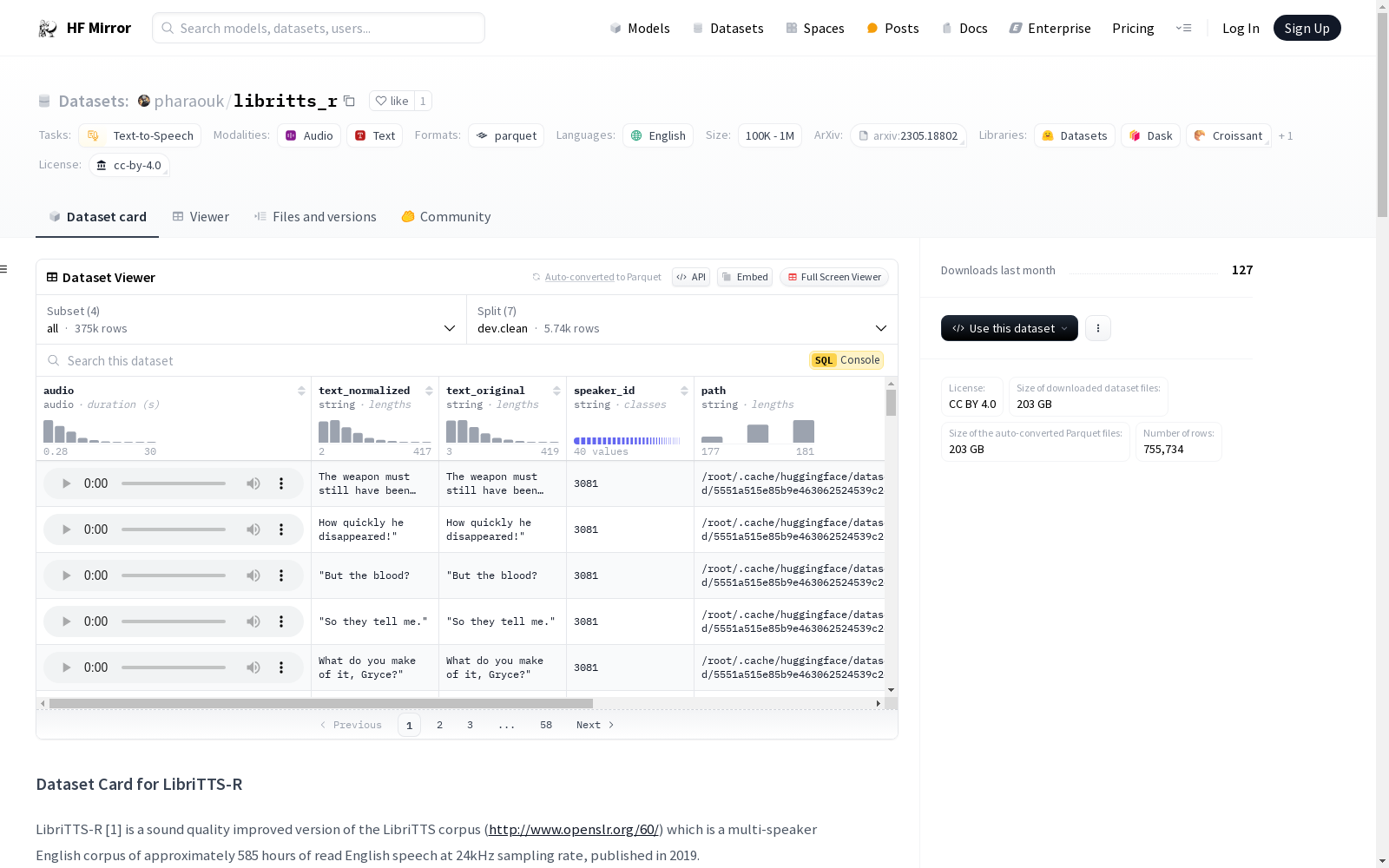
Task: Switch to the Viewer tab
Action: (x=201, y=217)
